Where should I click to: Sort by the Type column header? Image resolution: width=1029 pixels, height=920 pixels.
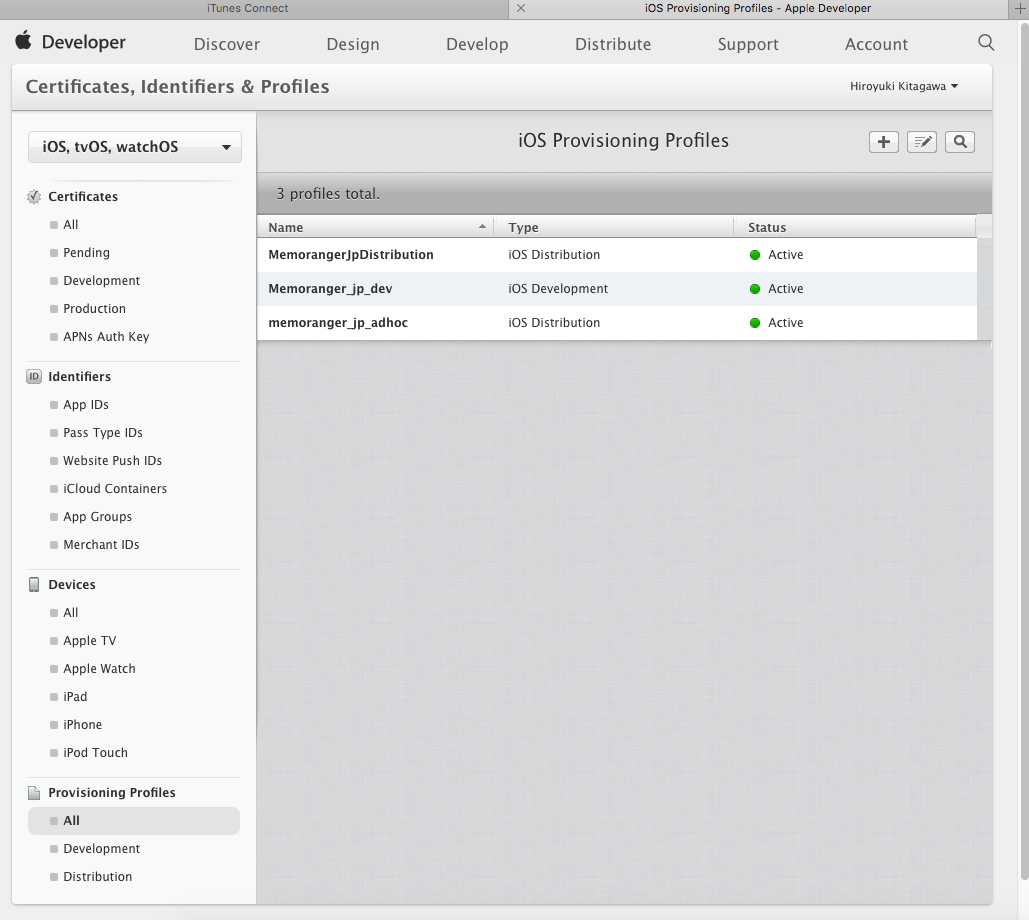click(x=614, y=227)
